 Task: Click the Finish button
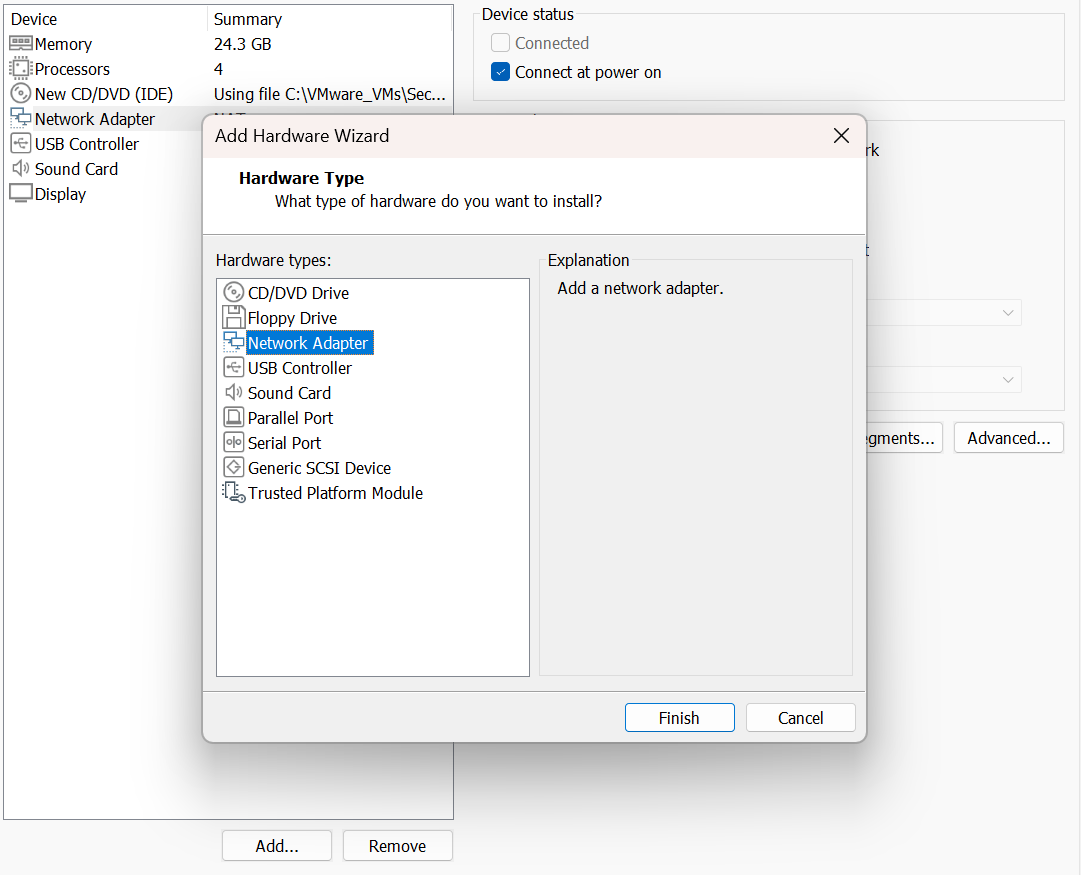679,718
